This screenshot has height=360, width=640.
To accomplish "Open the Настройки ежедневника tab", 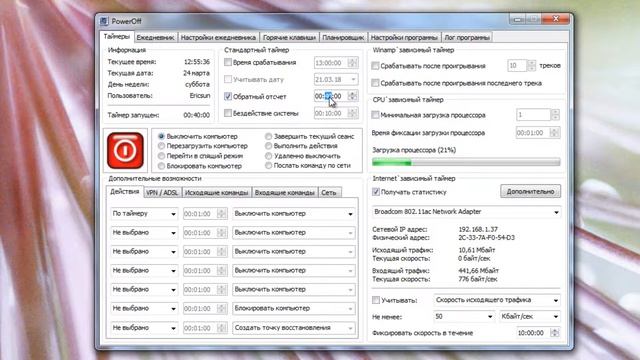I will point(218,38).
